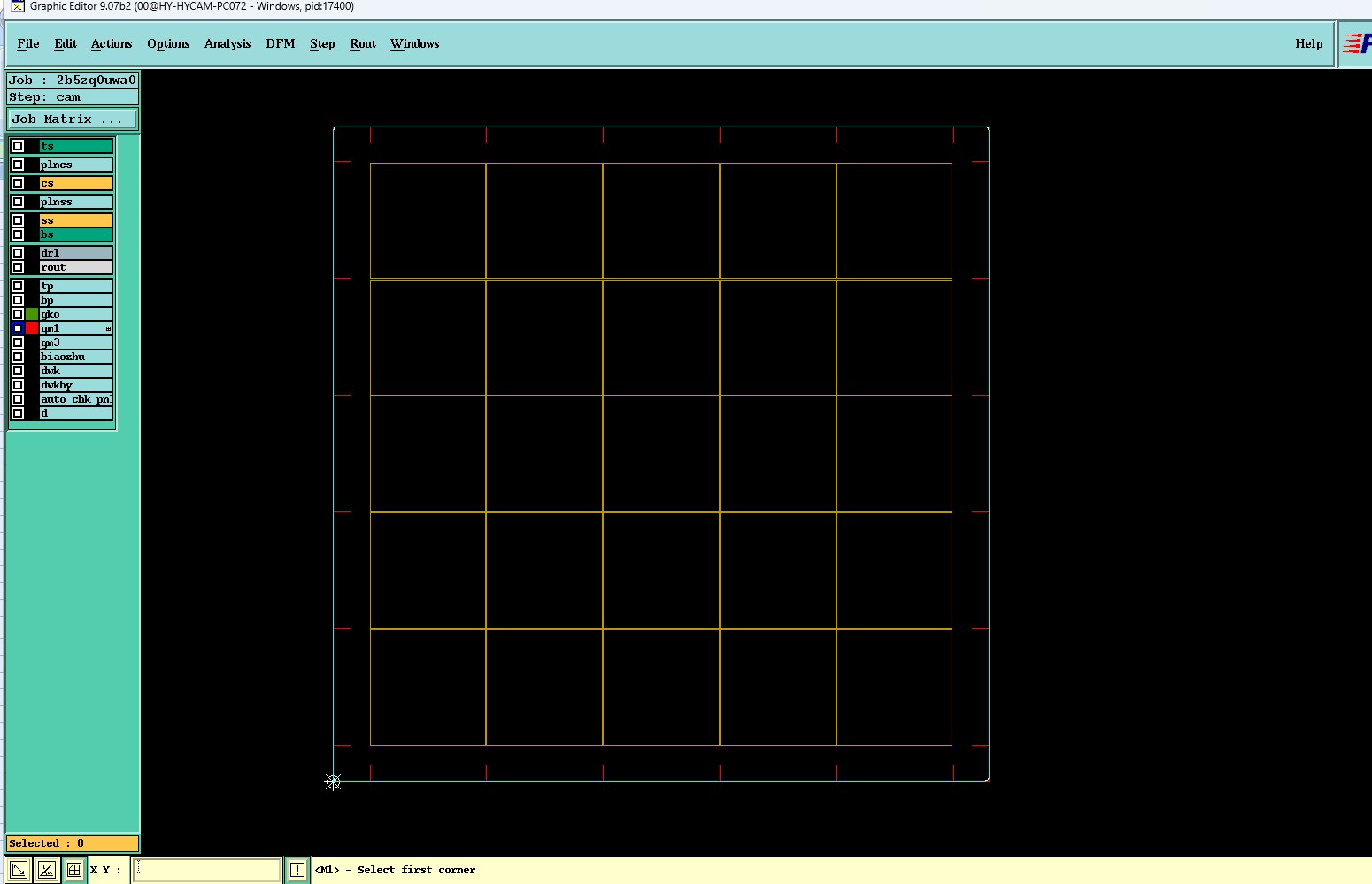The image size is (1372, 884).
Task: Toggle display checkbox for ss layer
Action: (18, 220)
